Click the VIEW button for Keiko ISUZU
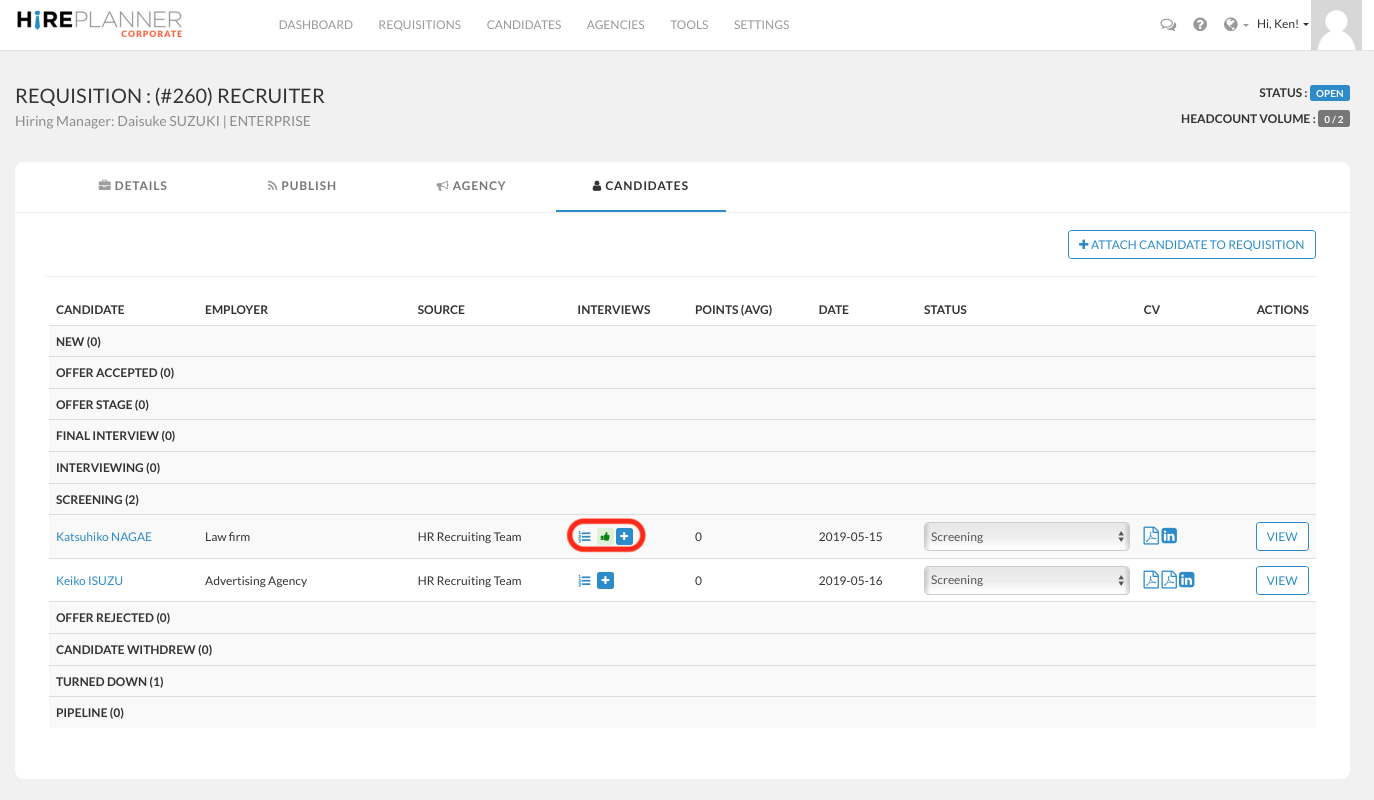Screen dimensions: 1374x800 click(x=1282, y=580)
